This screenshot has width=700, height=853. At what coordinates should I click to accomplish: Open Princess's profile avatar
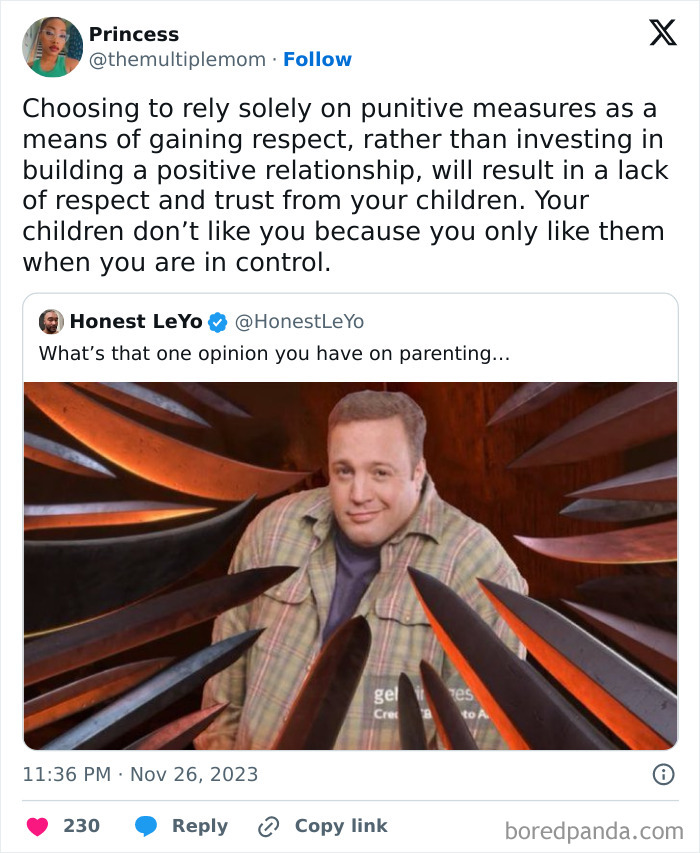(x=50, y=46)
